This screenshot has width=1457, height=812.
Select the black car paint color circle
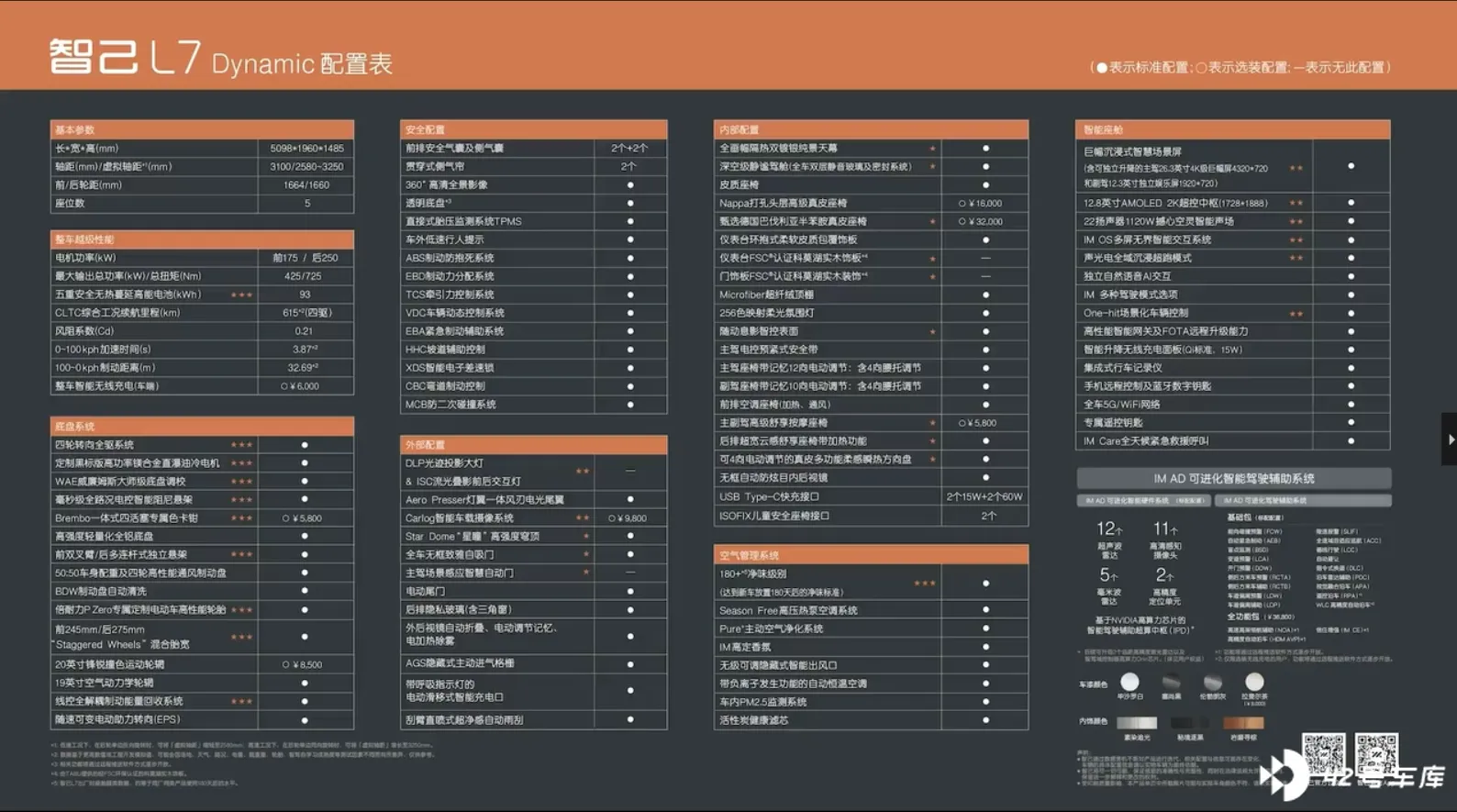pyautogui.click(x=1172, y=682)
